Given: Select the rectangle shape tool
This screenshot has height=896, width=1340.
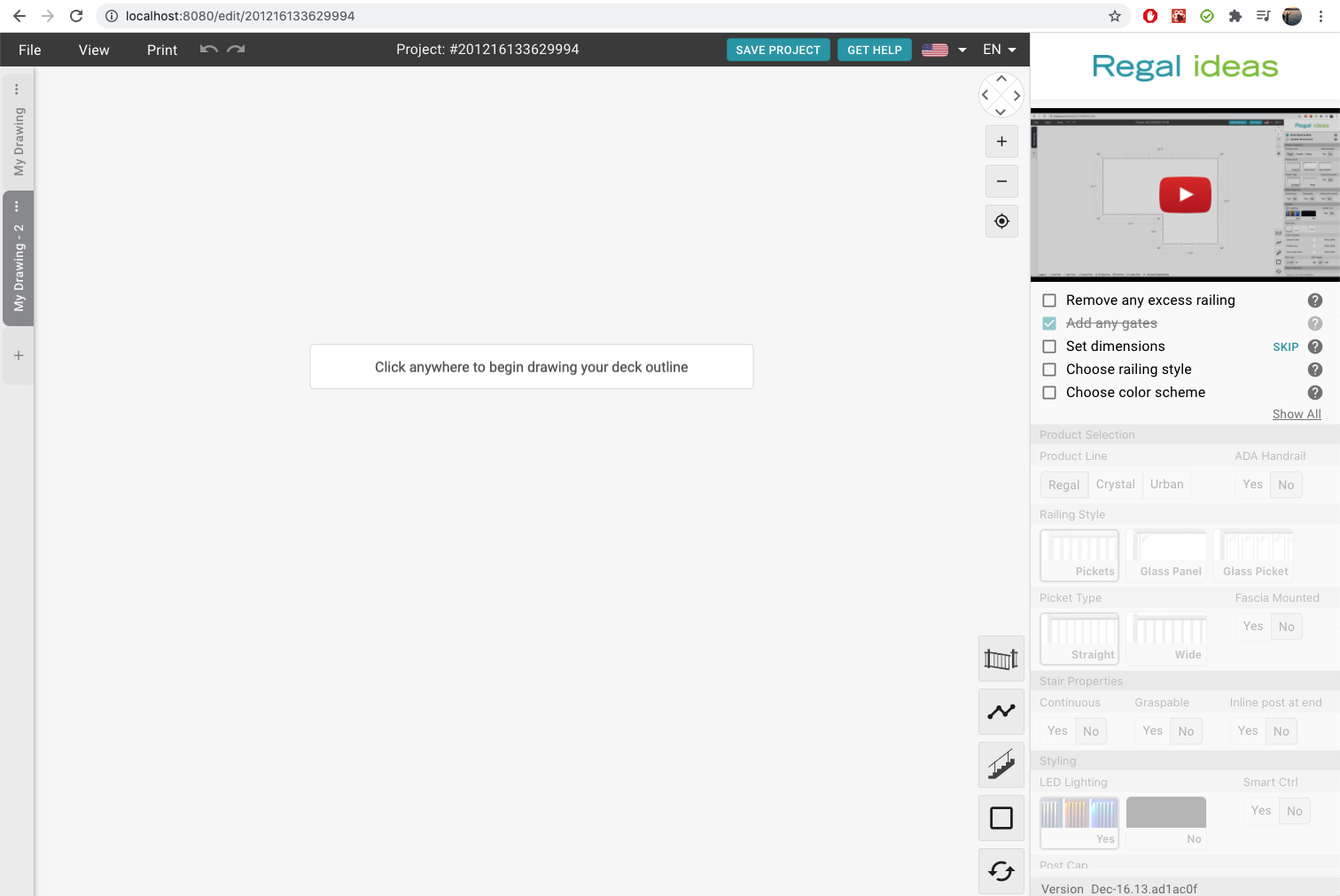Looking at the screenshot, I should pyautogui.click(x=1001, y=818).
